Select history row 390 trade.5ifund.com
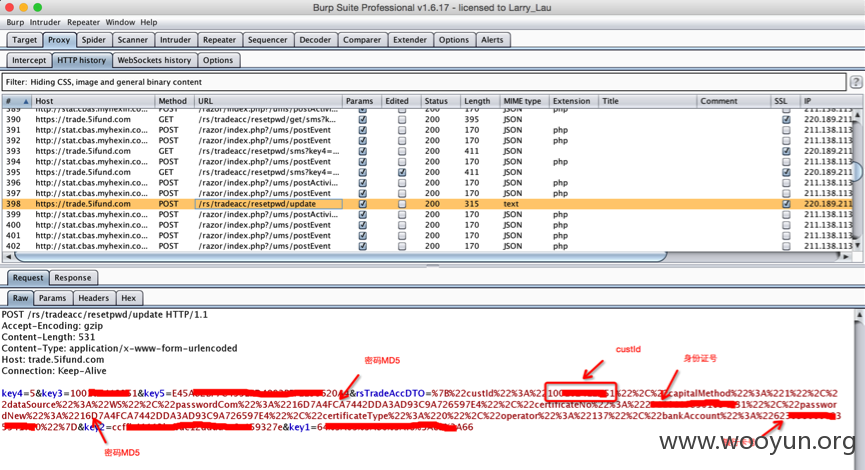 [x=428, y=120]
